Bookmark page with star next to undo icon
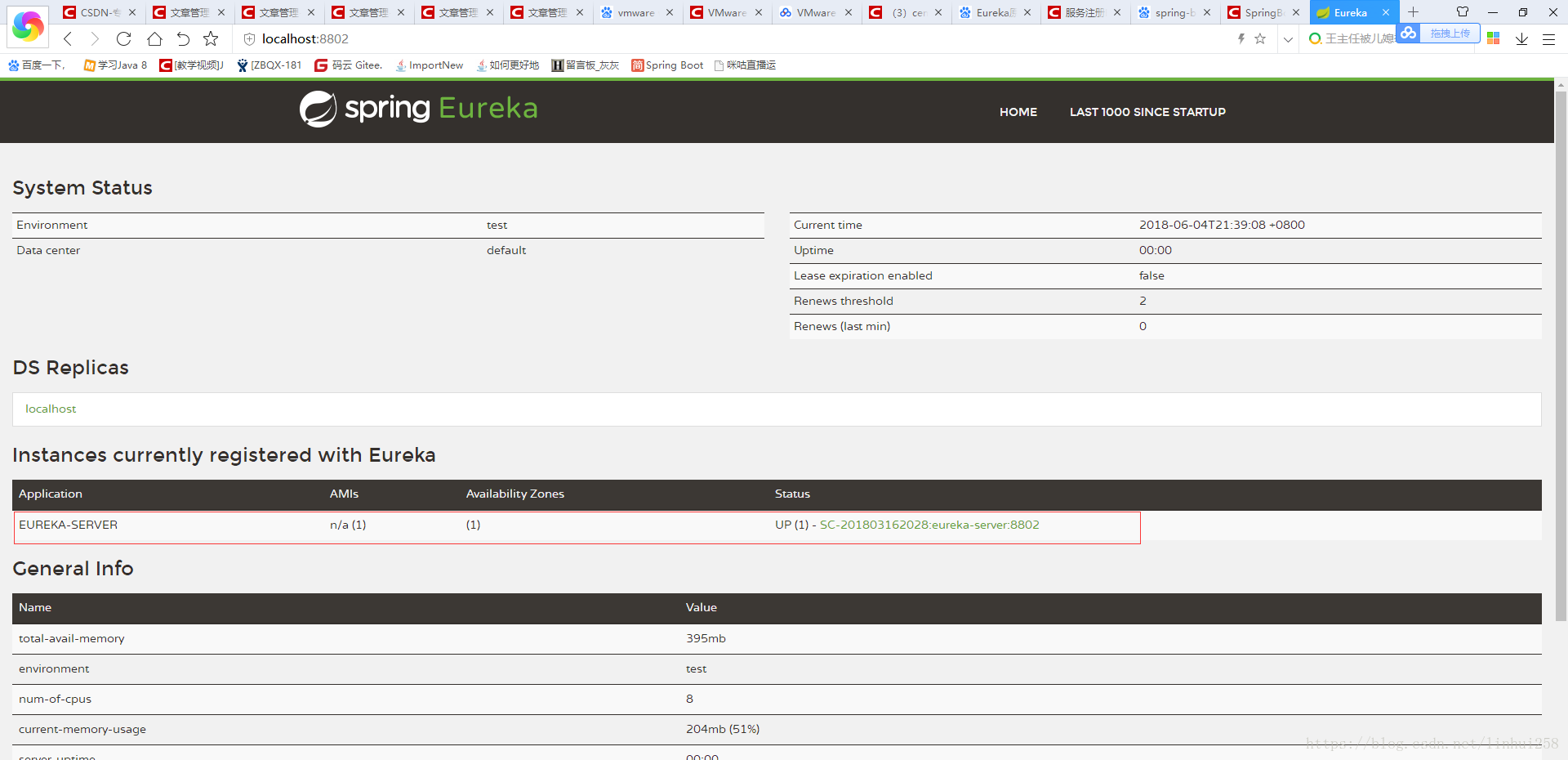The height and width of the screenshot is (760, 1568). (x=211, y=38)
